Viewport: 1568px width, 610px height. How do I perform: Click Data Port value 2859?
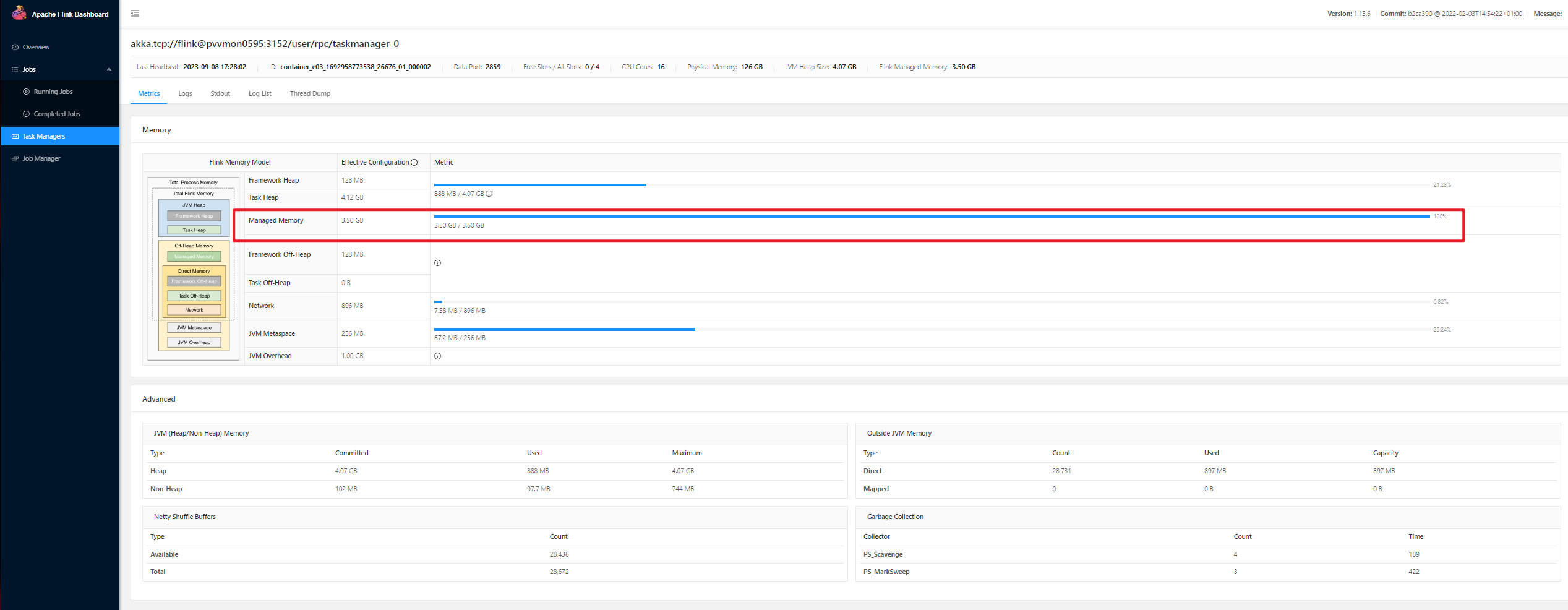point(493,67)
